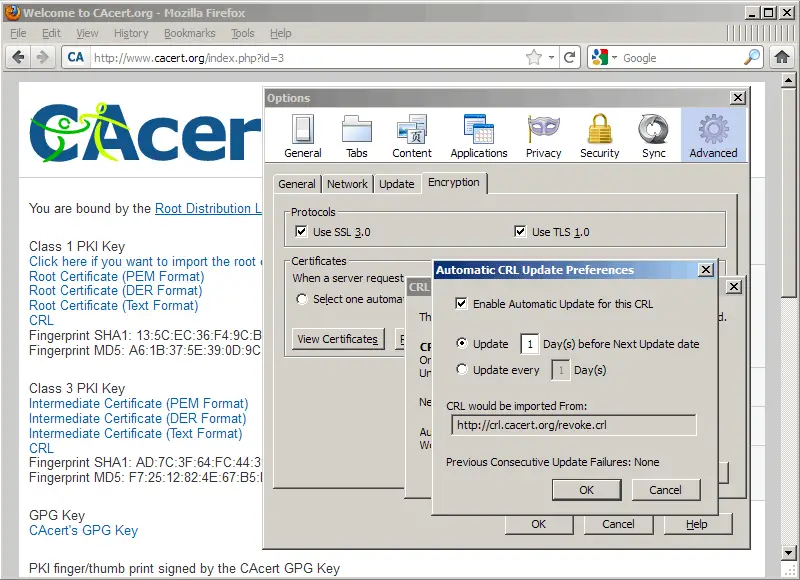Image resolution: width=800 pixels, height=580 pixels.
Task: Bookmark this page with the star icon
Action: [x=534, y=57]
